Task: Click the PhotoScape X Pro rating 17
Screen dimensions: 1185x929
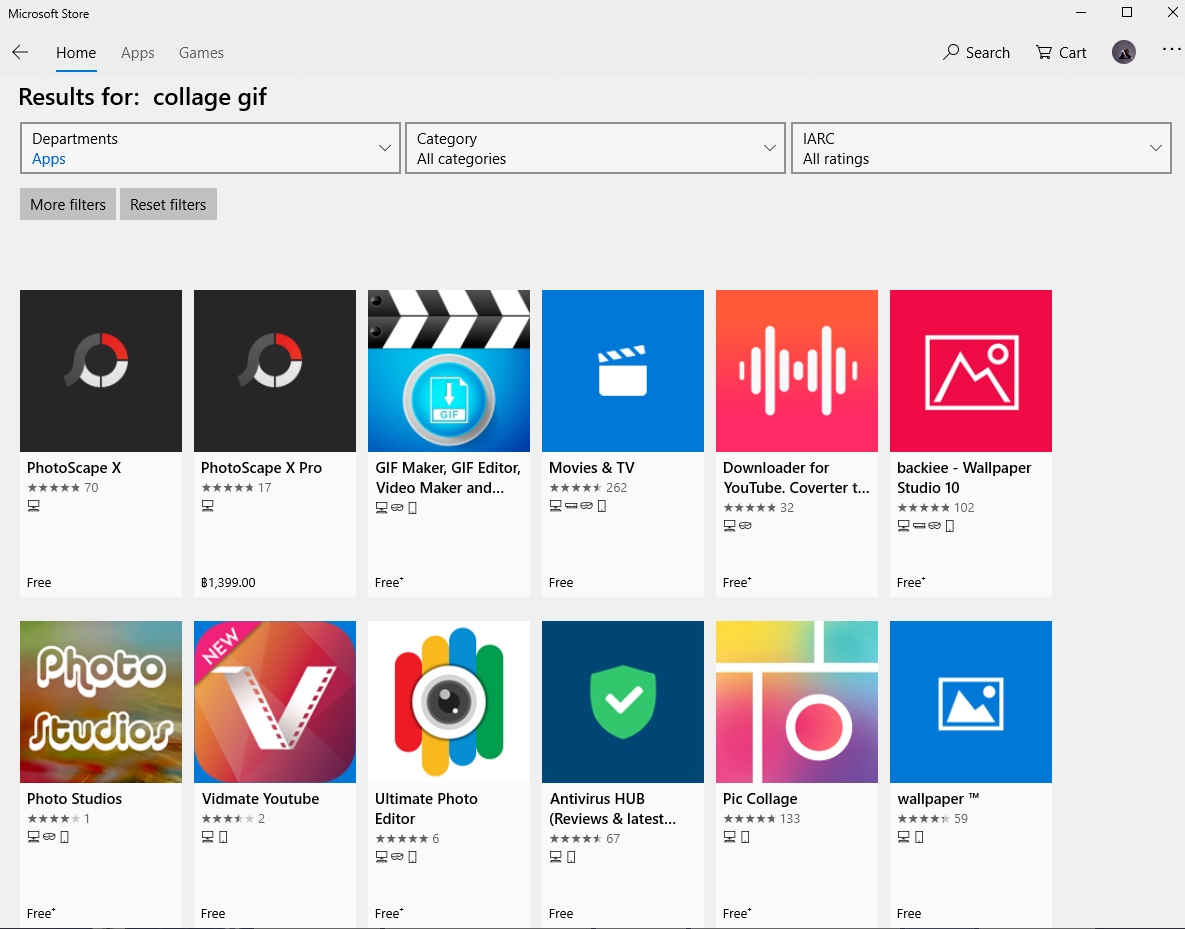Action: pyautogui.click(x=237, y=488)
